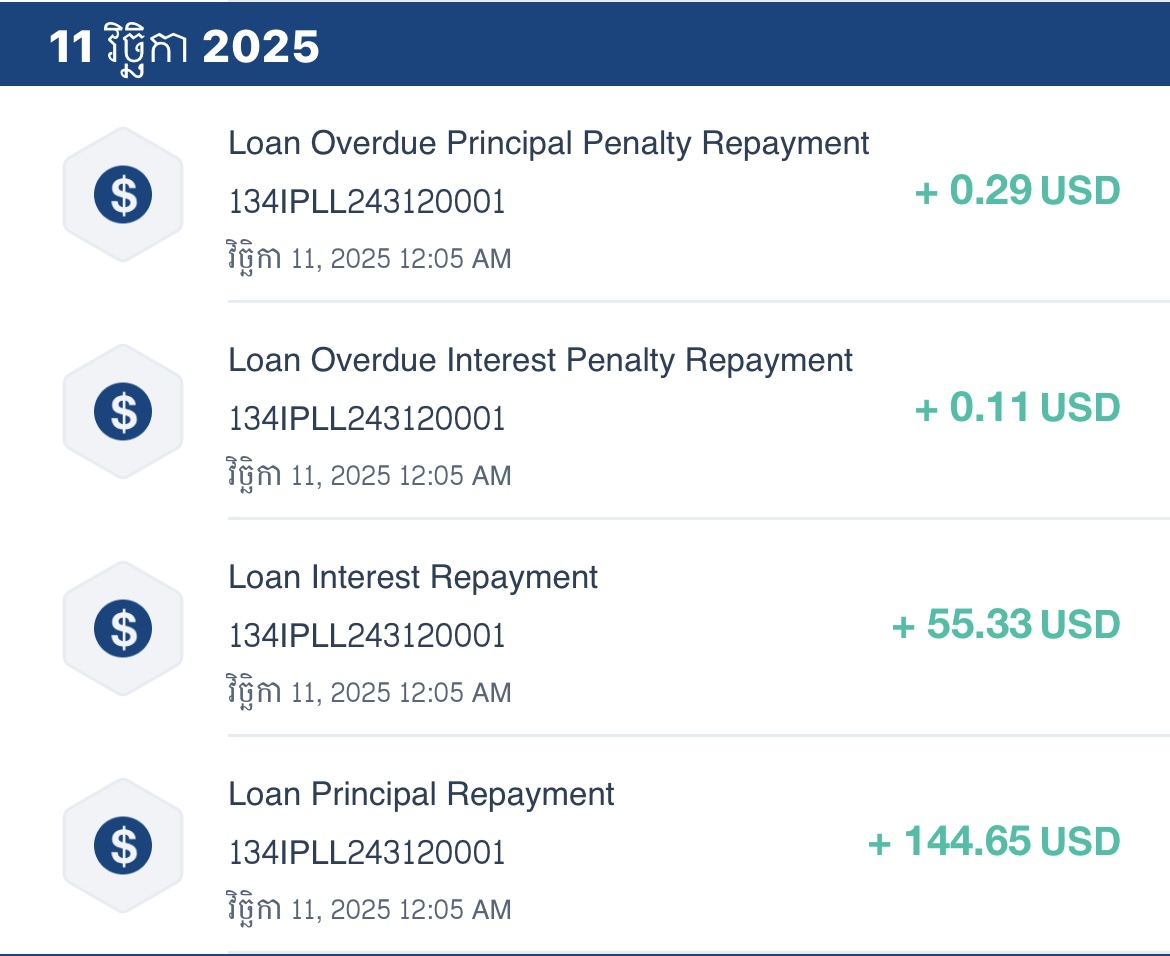Select the + 55.33 USD amount

coord(1006,625)
